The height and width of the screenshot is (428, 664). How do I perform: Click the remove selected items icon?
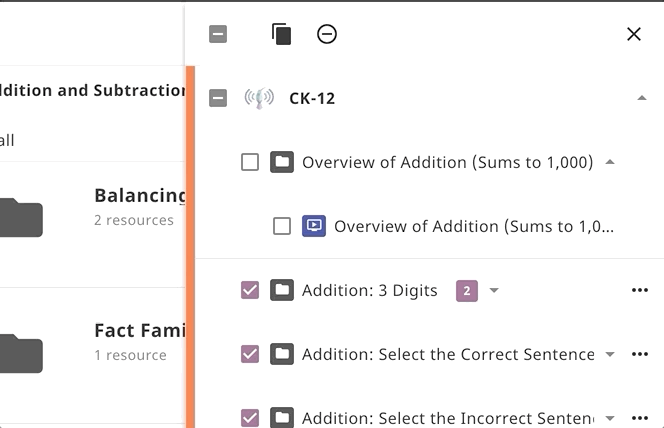tap(327, 34)
